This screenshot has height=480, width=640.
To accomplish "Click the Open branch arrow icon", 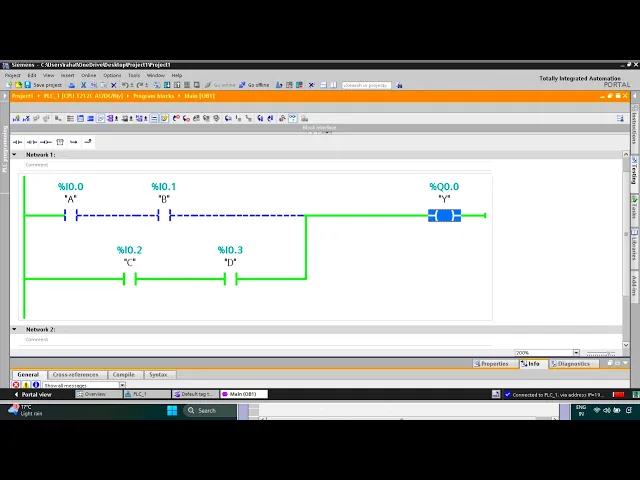I will pos(73,142).
